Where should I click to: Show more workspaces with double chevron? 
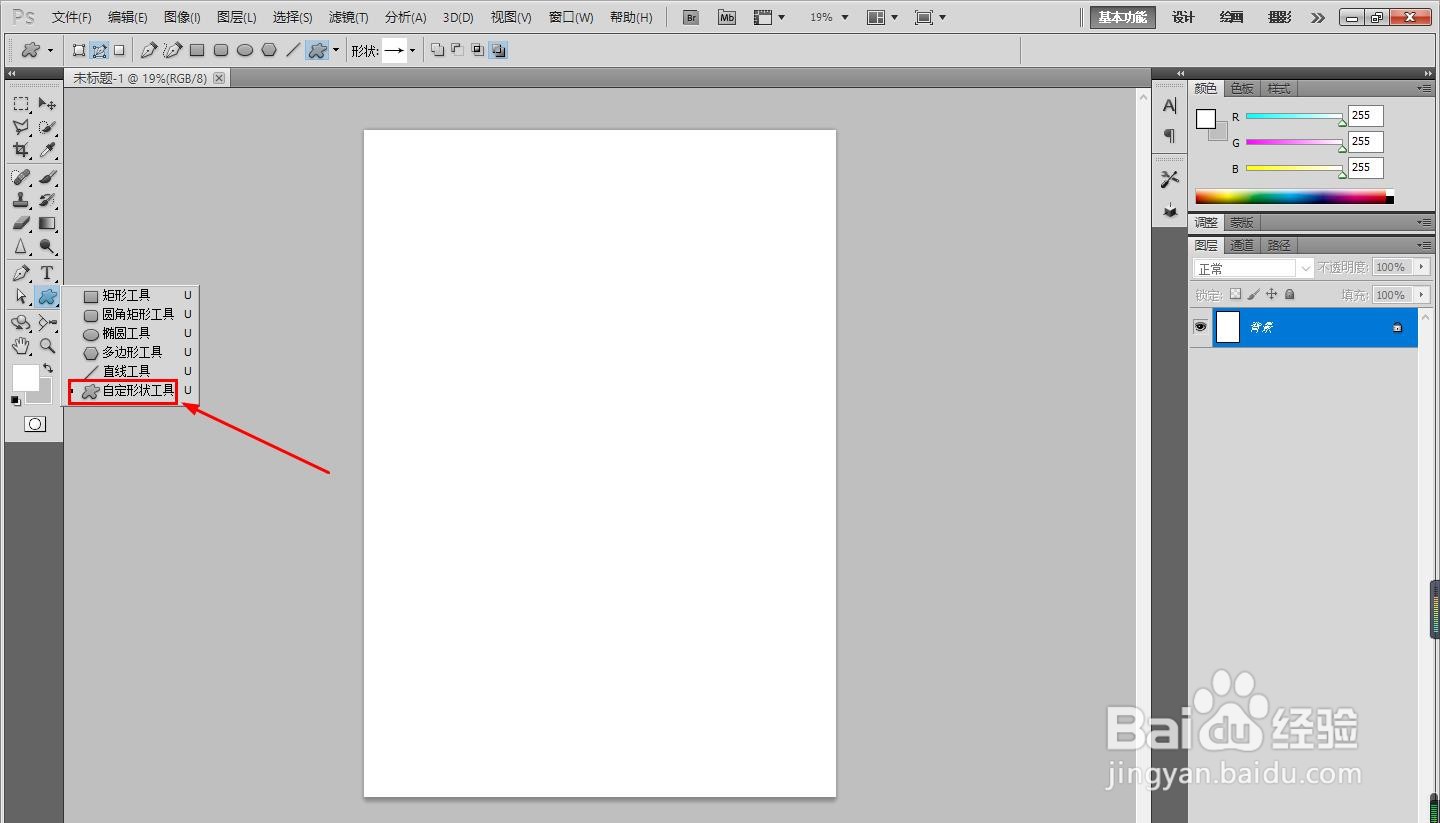[x=1318, y=17]
